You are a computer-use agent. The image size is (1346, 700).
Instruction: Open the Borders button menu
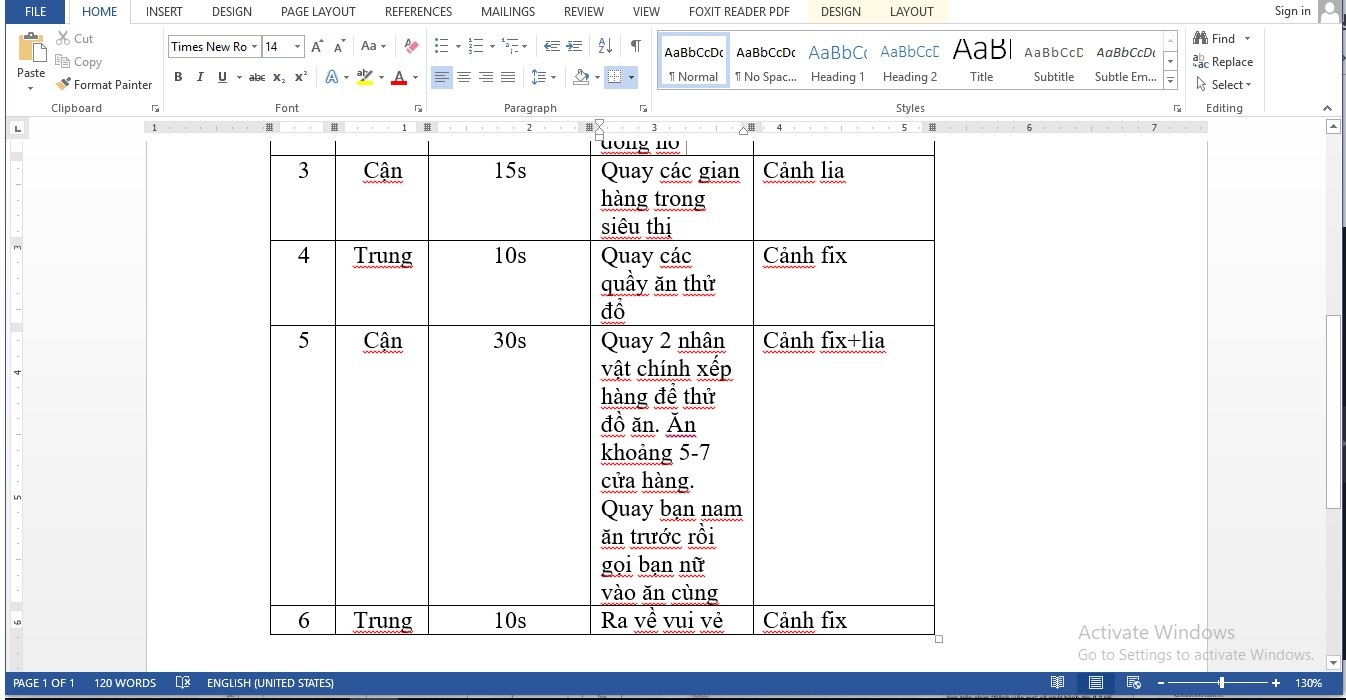pos(631,77)
